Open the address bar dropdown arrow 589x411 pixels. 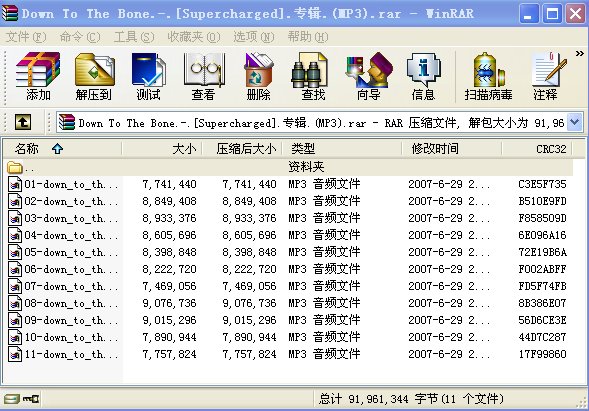coord(575,122)
